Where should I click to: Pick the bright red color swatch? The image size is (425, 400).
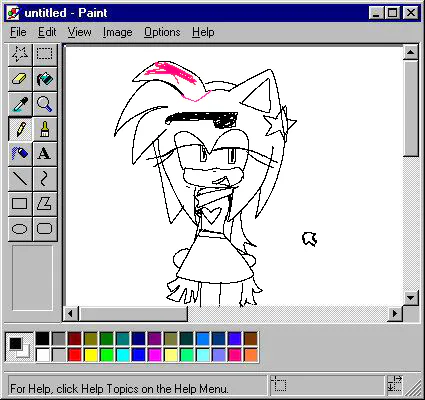pyautogui.click(x=75, y=355)
